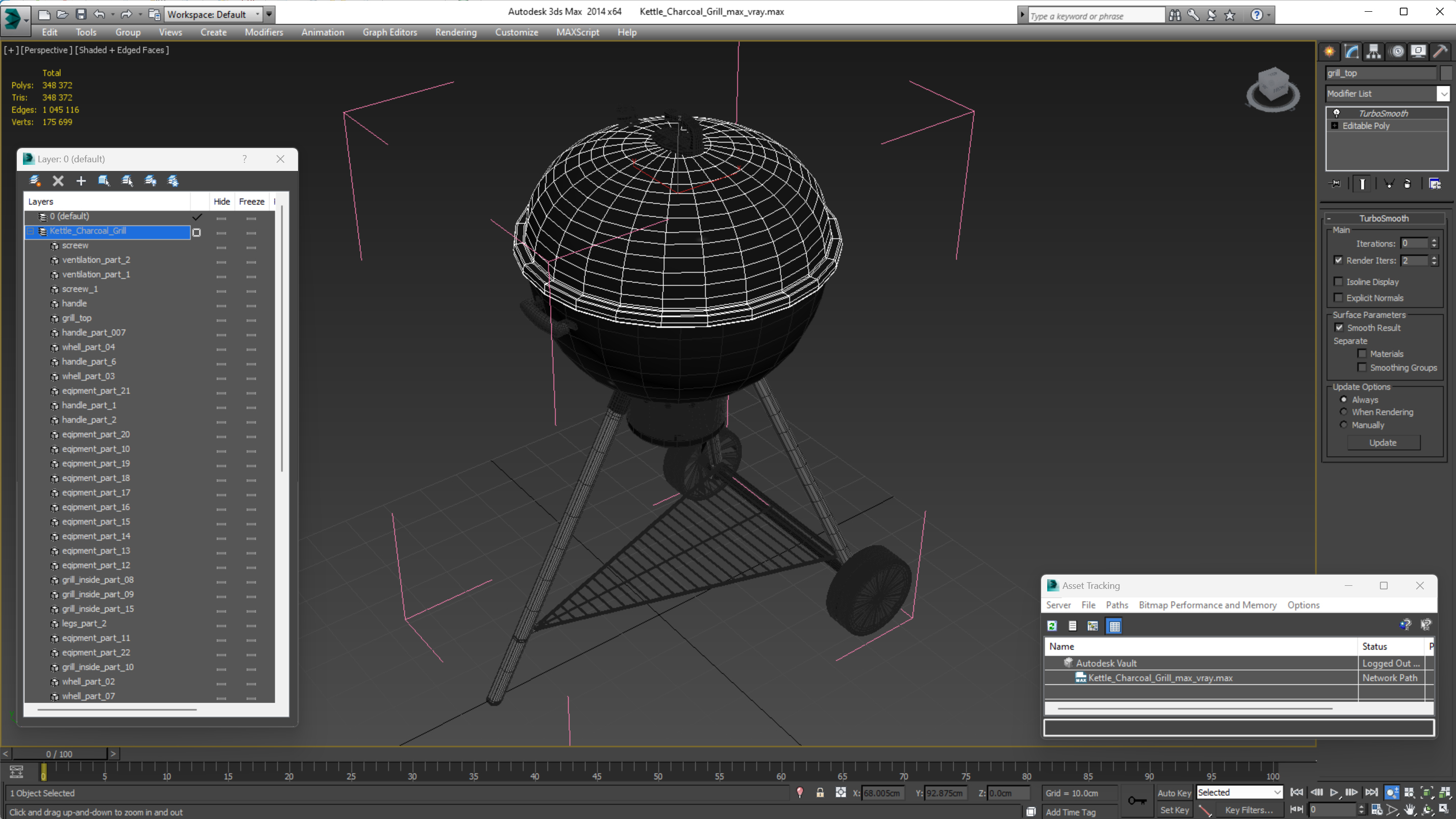Click the Set Keys key icon
Viewport: 1456px width, 819px height.
pos(1137,800)
